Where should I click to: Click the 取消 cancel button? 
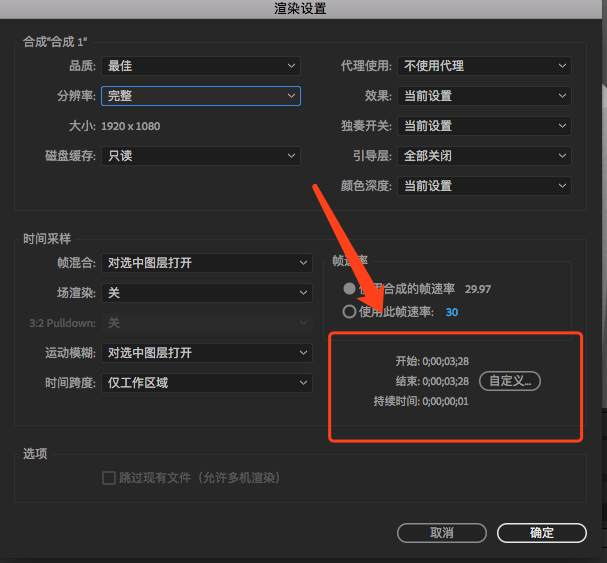point(441,533)
